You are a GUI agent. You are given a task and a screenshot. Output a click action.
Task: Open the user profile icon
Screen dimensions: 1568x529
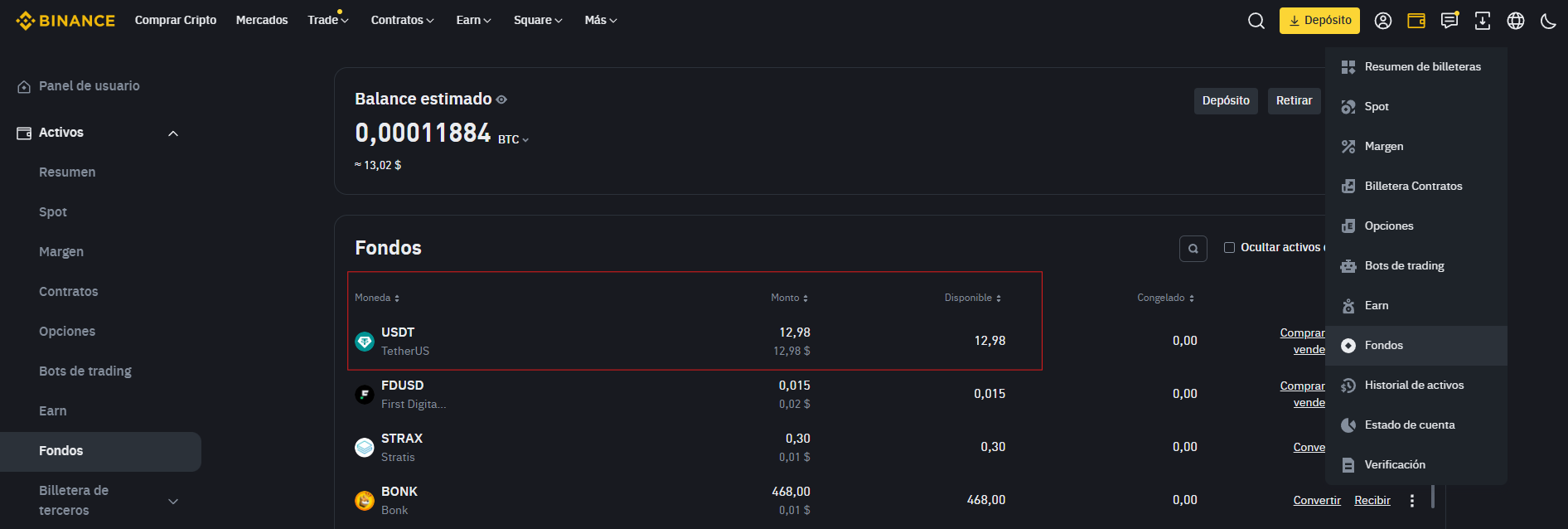tap(1383, 21)
